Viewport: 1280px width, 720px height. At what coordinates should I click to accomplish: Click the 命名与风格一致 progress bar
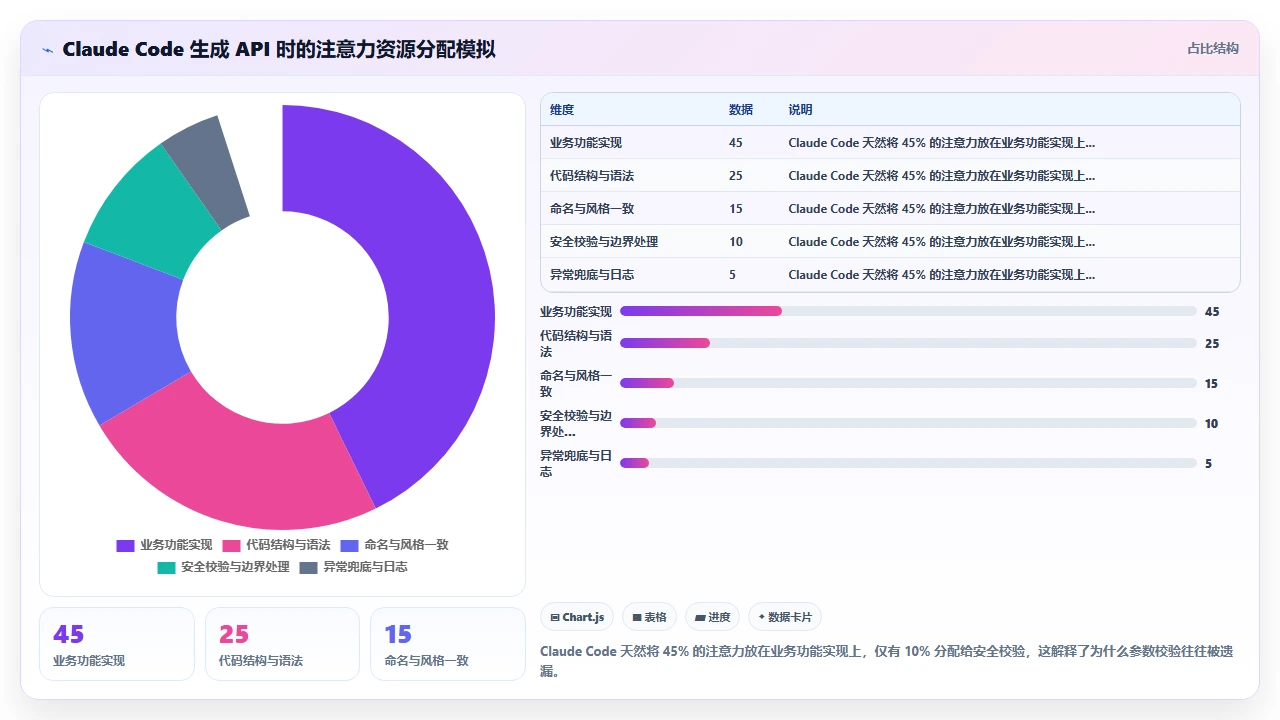coord(908,383)
